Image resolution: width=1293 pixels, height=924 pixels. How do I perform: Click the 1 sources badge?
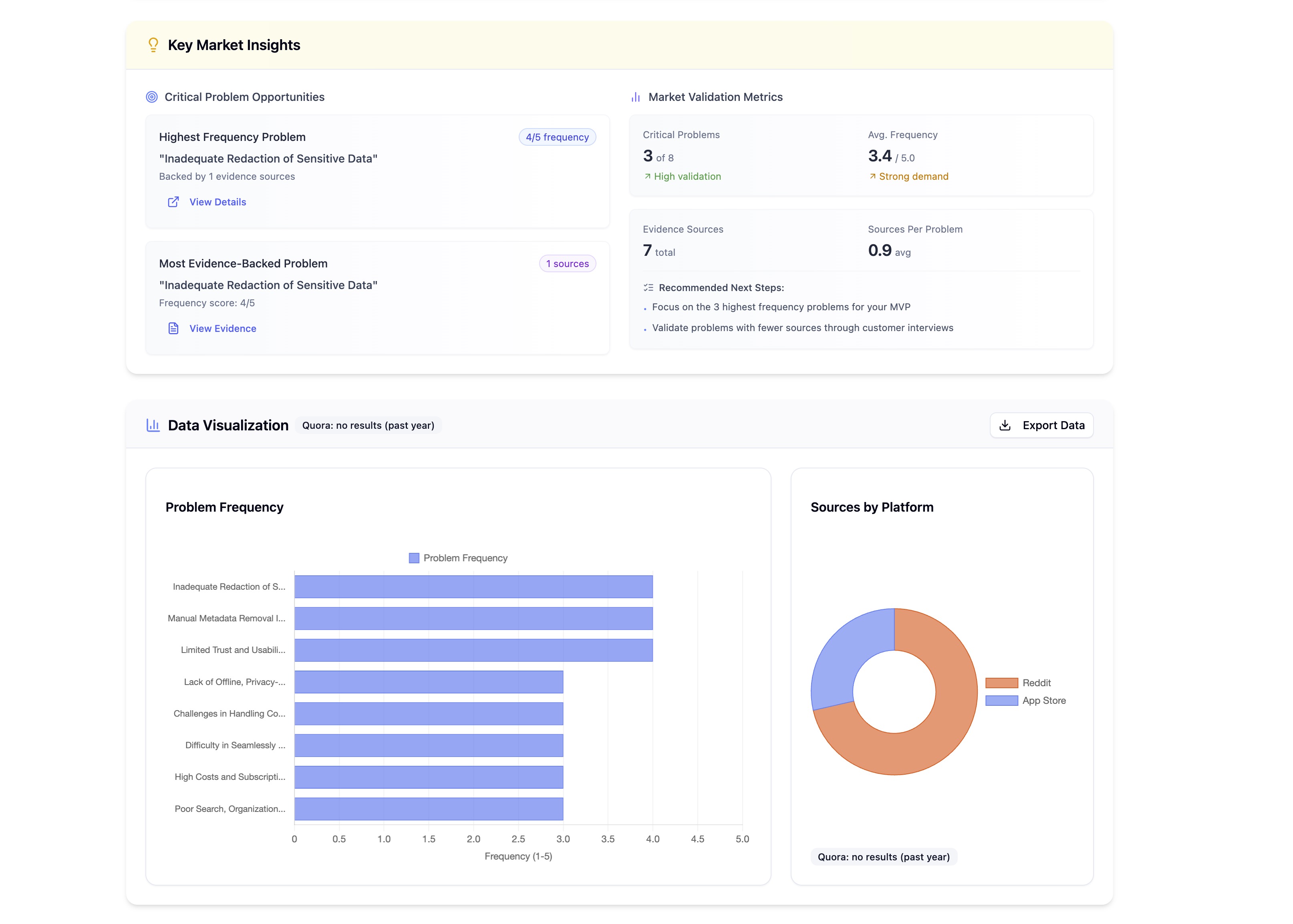(x=568, y=263)
